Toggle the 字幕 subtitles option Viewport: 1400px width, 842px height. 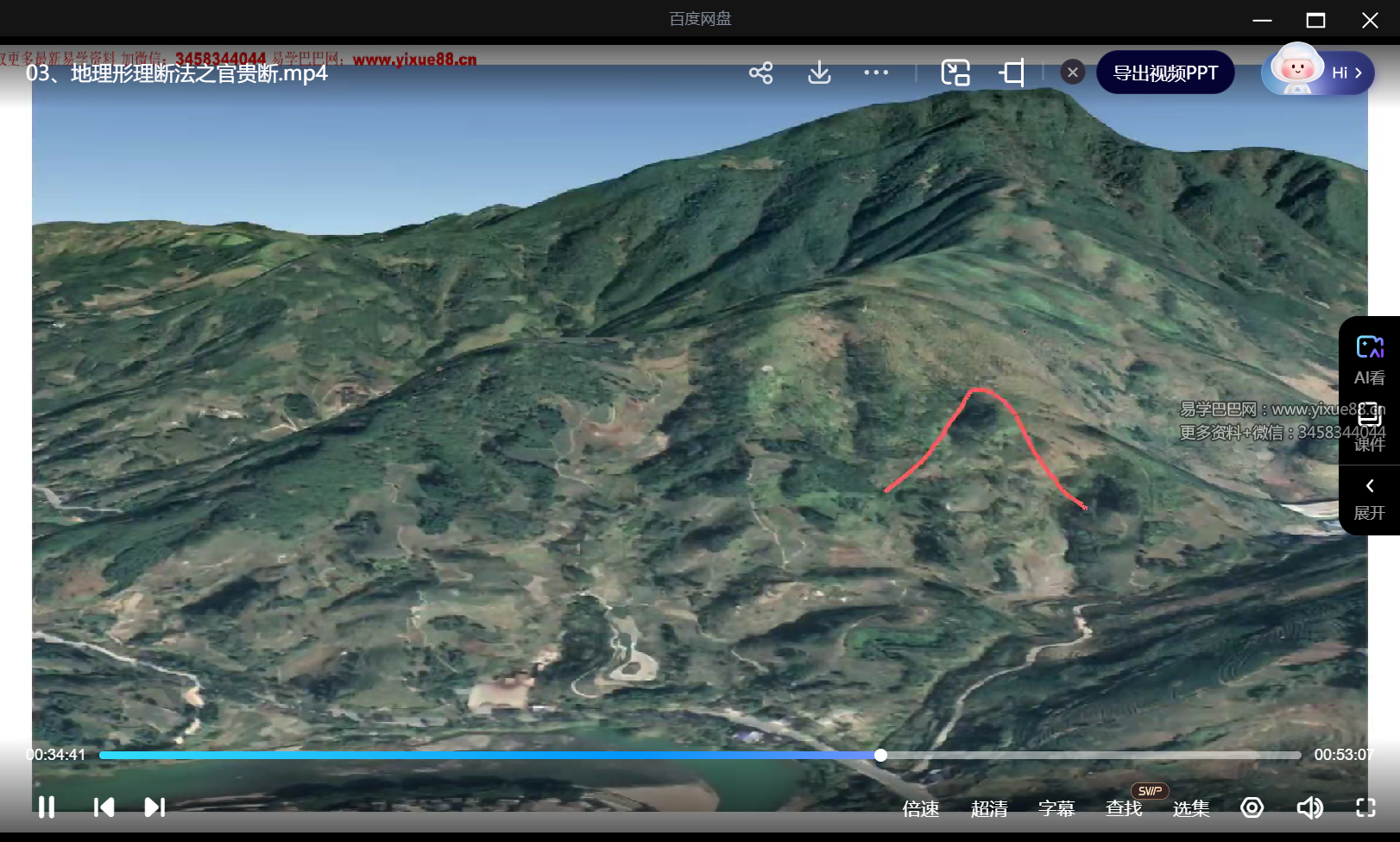click(x=1056, y=808)
